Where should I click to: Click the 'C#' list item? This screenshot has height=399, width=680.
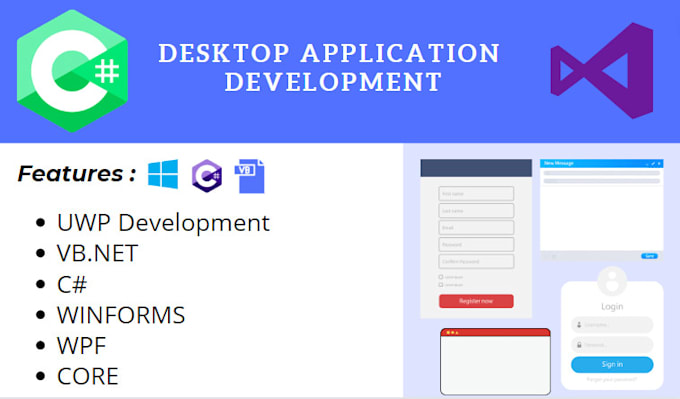click(72, 285)
